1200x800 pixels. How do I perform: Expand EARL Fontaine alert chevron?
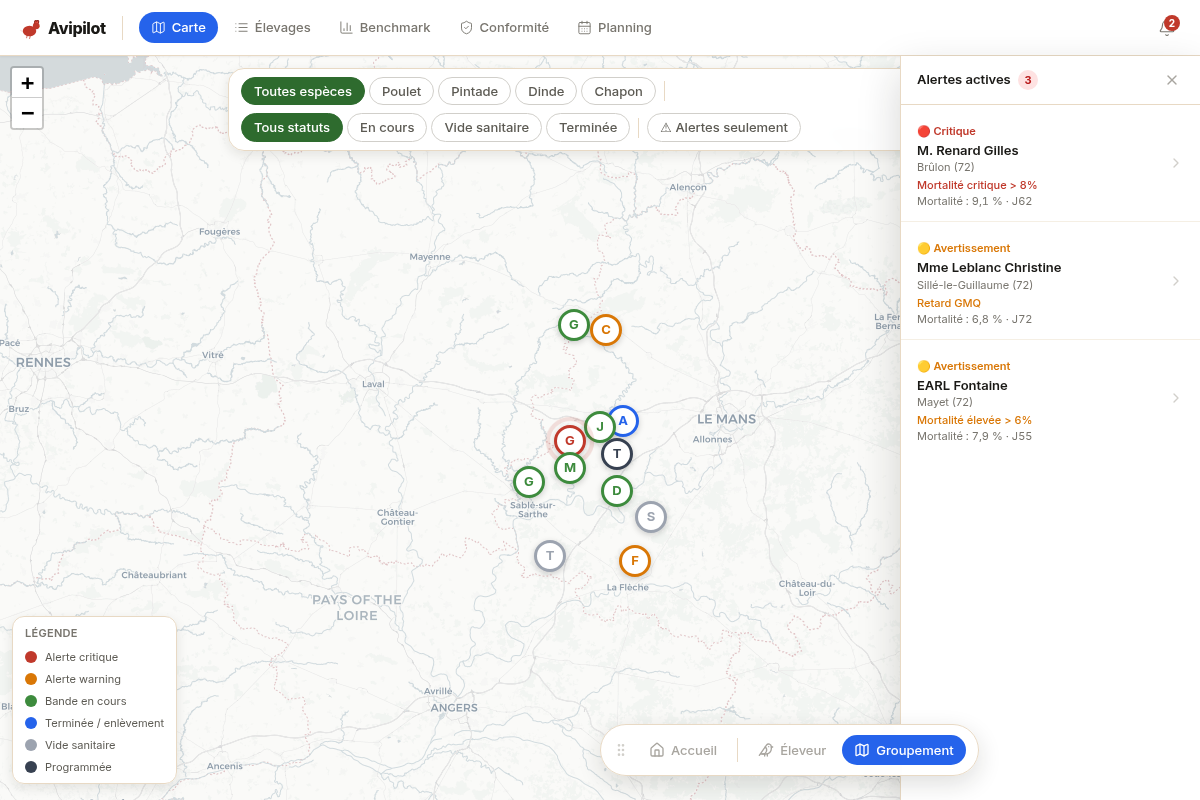coord(1176,398)
